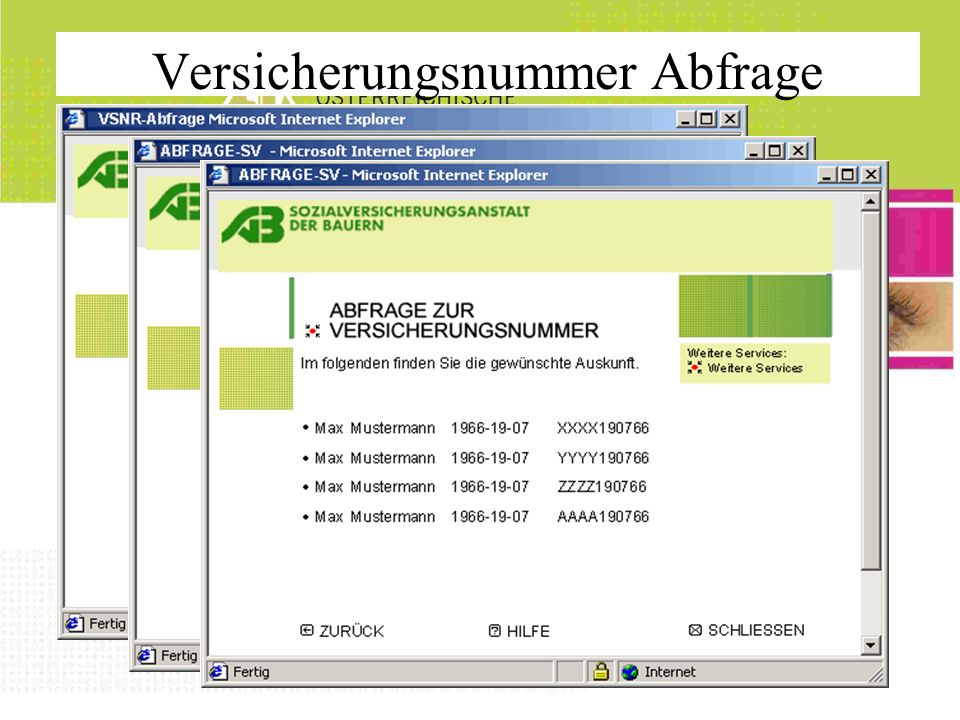Select the insurance number XXXX190766

coord(603,428)
